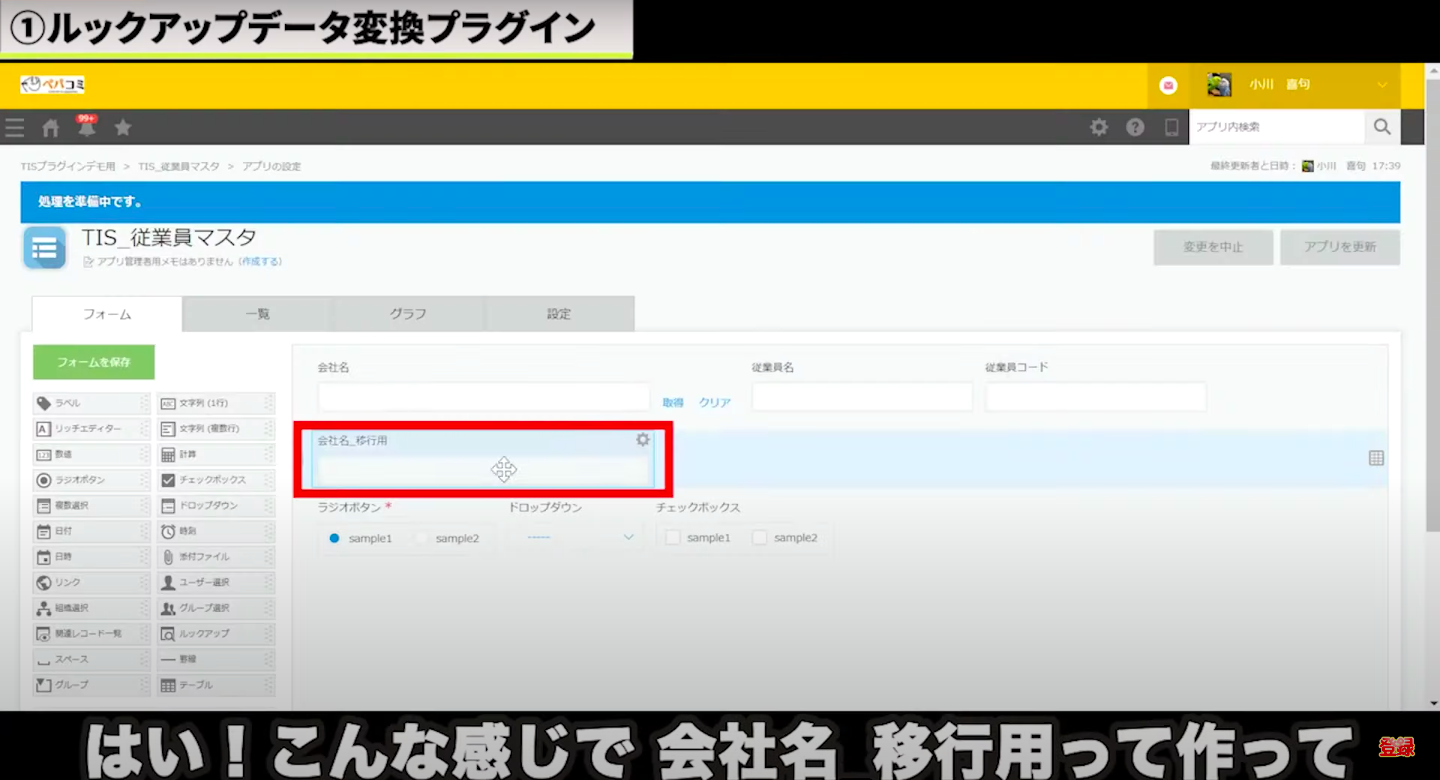Viewport: 1440px width, 780px height.
Task: Expand the user account menu chevron
Action: pyautogui.click(x=1382, y=85)
